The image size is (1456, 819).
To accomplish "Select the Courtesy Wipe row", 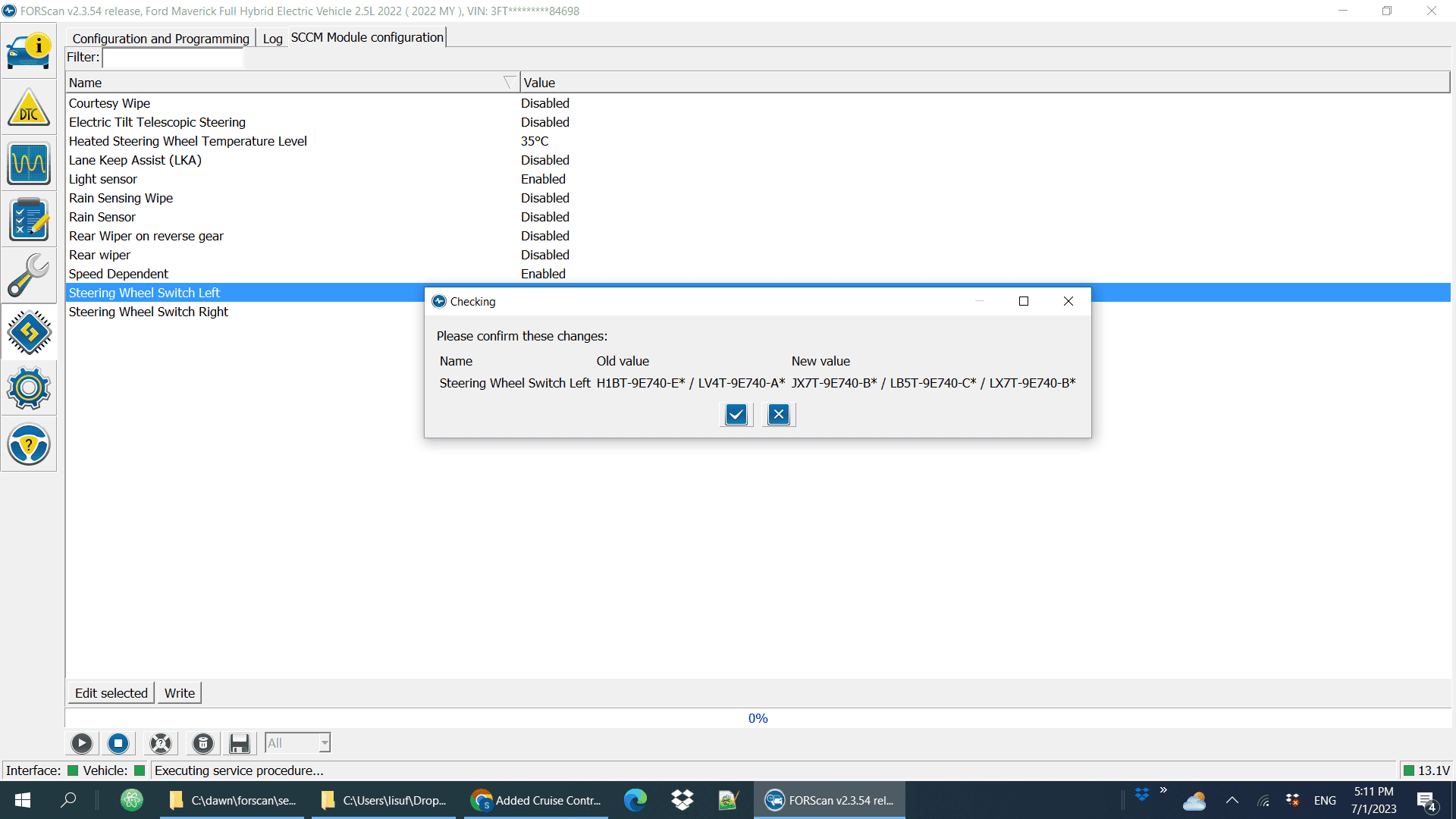I will pos(758,103).
